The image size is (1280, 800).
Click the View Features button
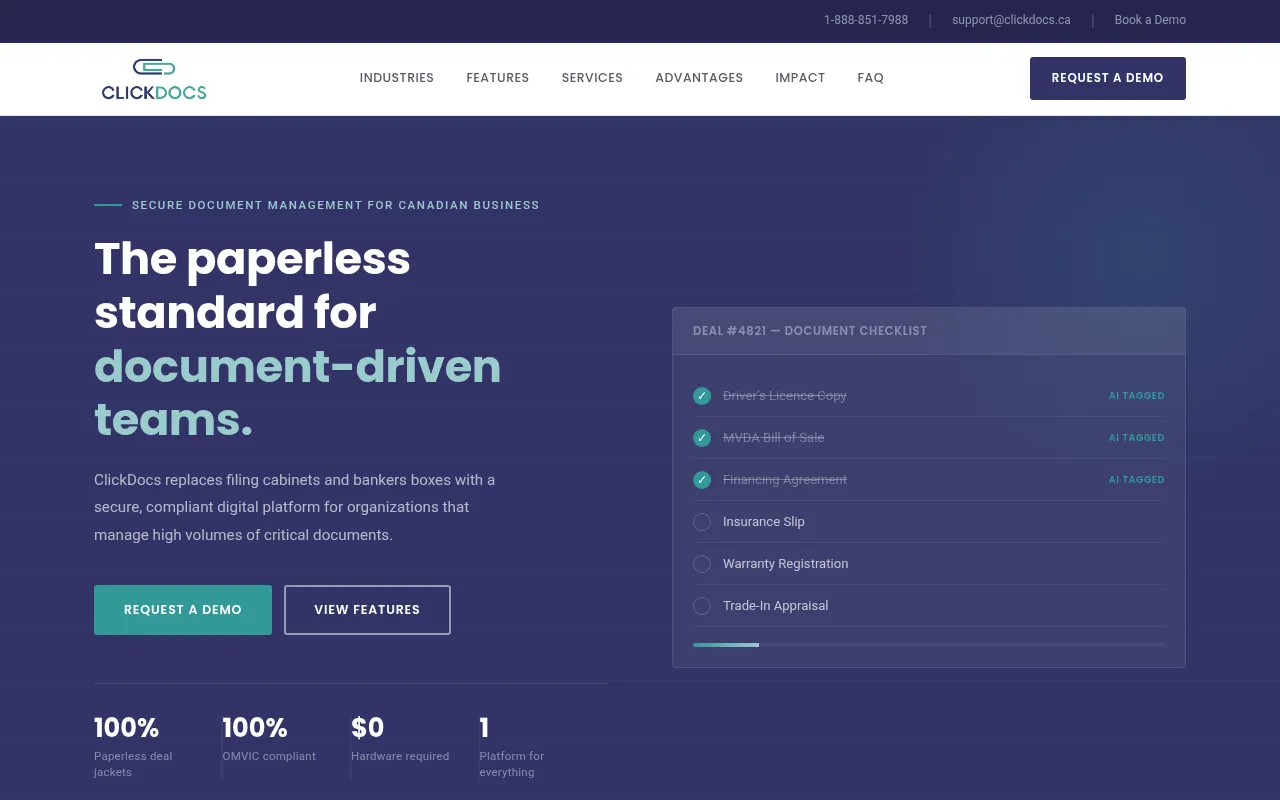click(x=367, y=610)
